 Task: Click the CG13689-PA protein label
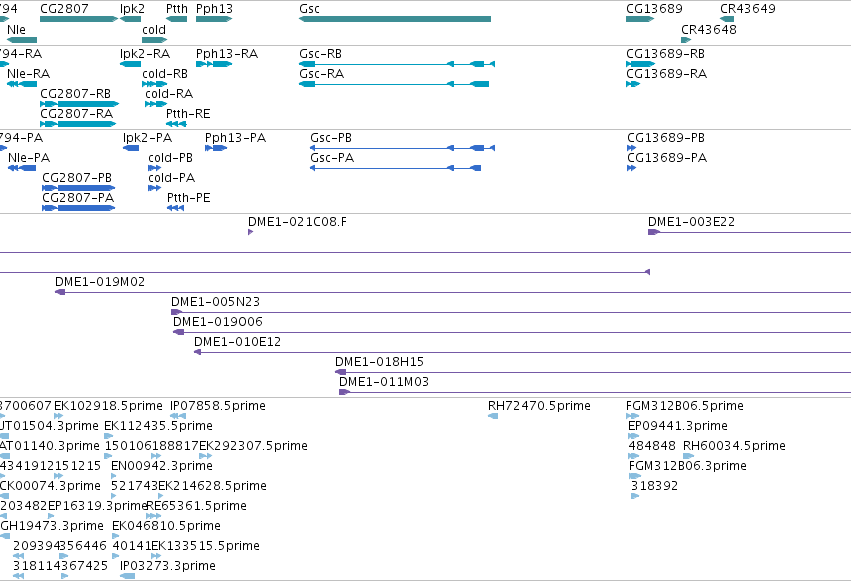click(x=667, y=158)
